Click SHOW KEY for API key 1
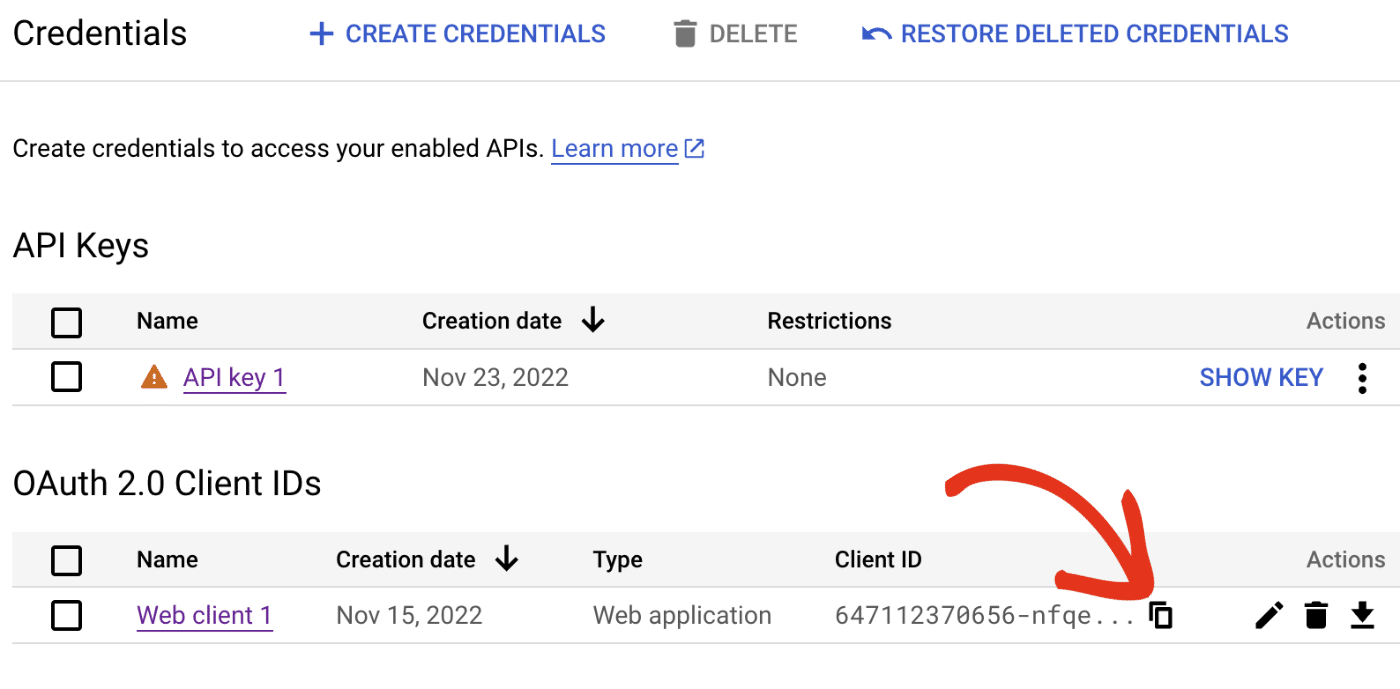1400x689 pixels. click(x=1261, y=377)
